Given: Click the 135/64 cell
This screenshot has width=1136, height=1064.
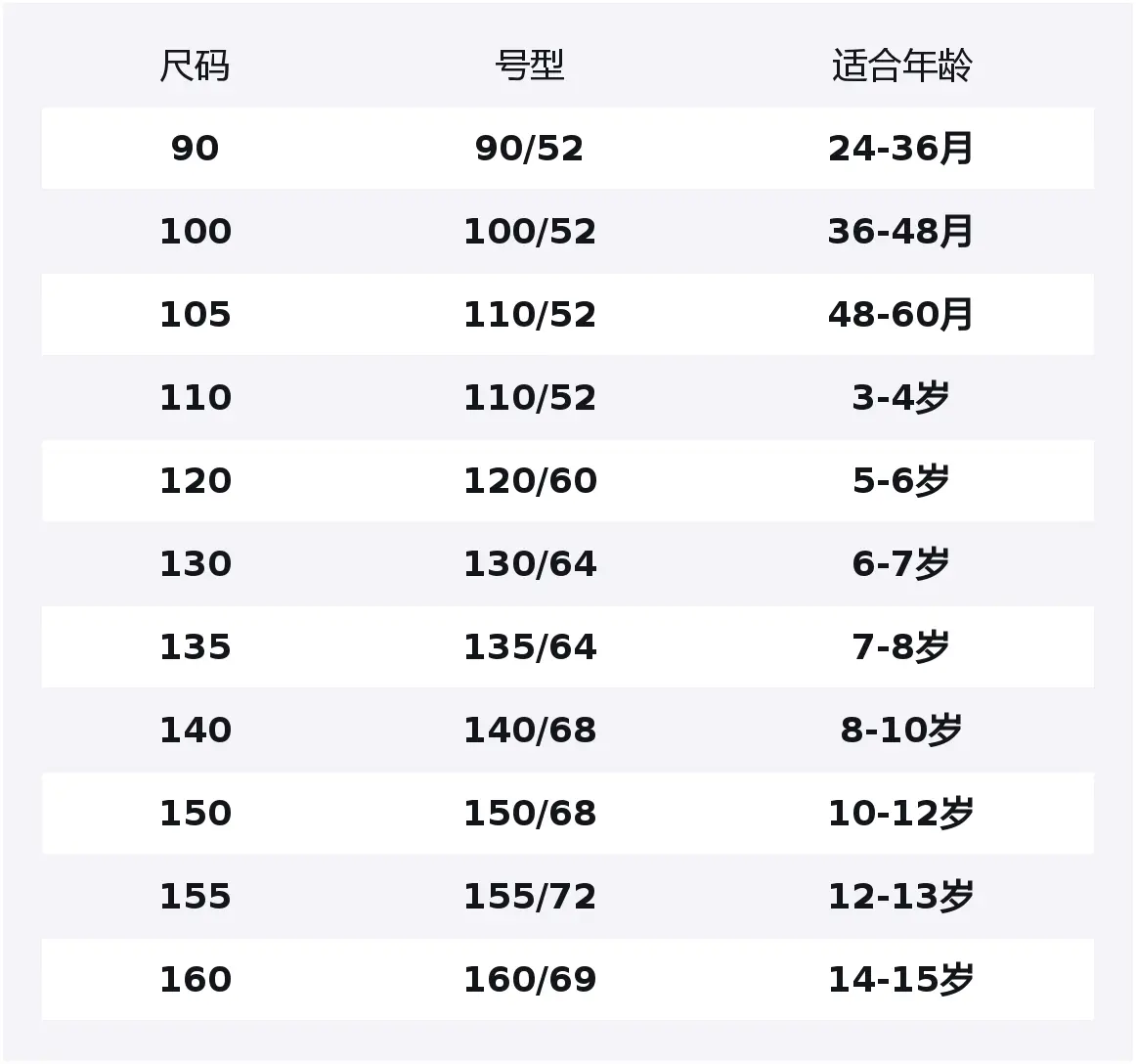Looking at the screenshot, I should point(529,647).
